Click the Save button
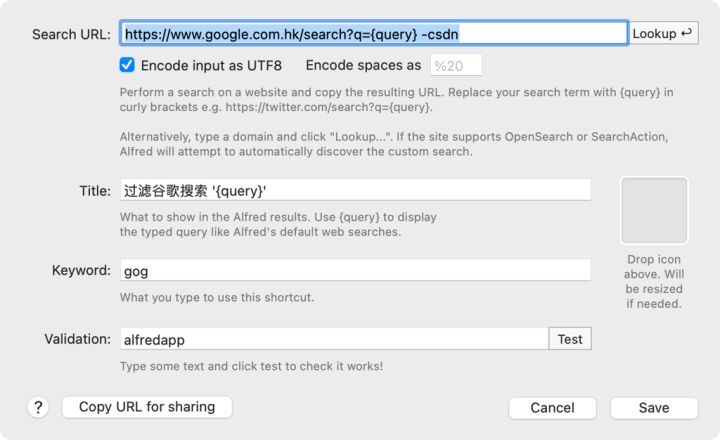This screenshot has height=440, width=720. pos(654,408)
